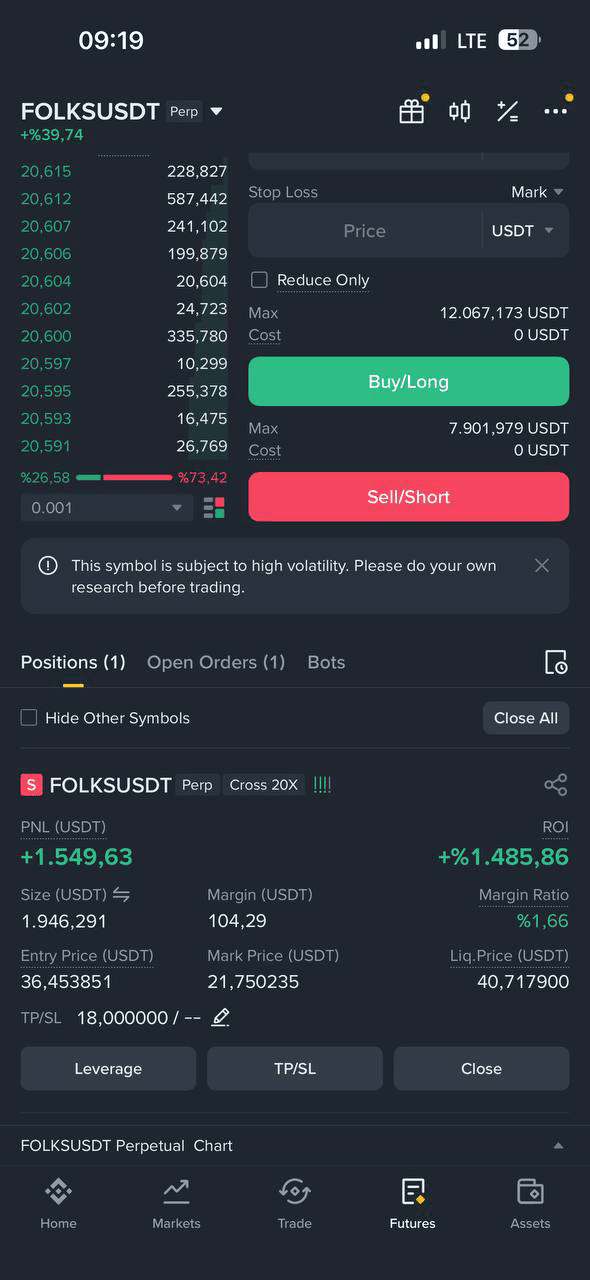
Task: Tick the Reduce Only checkbox
Action: [259, 280]
